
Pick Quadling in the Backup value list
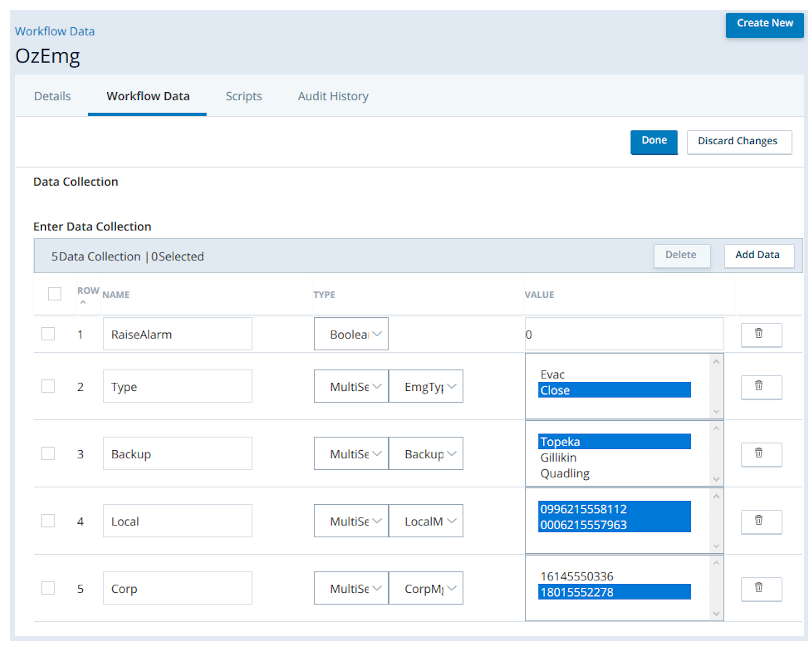click(x=614, y=473)
